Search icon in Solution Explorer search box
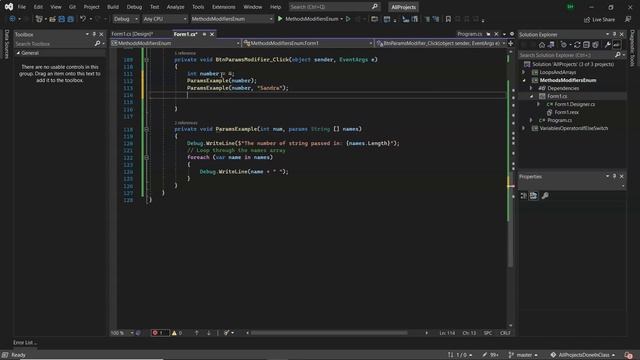 pos(618,55)
